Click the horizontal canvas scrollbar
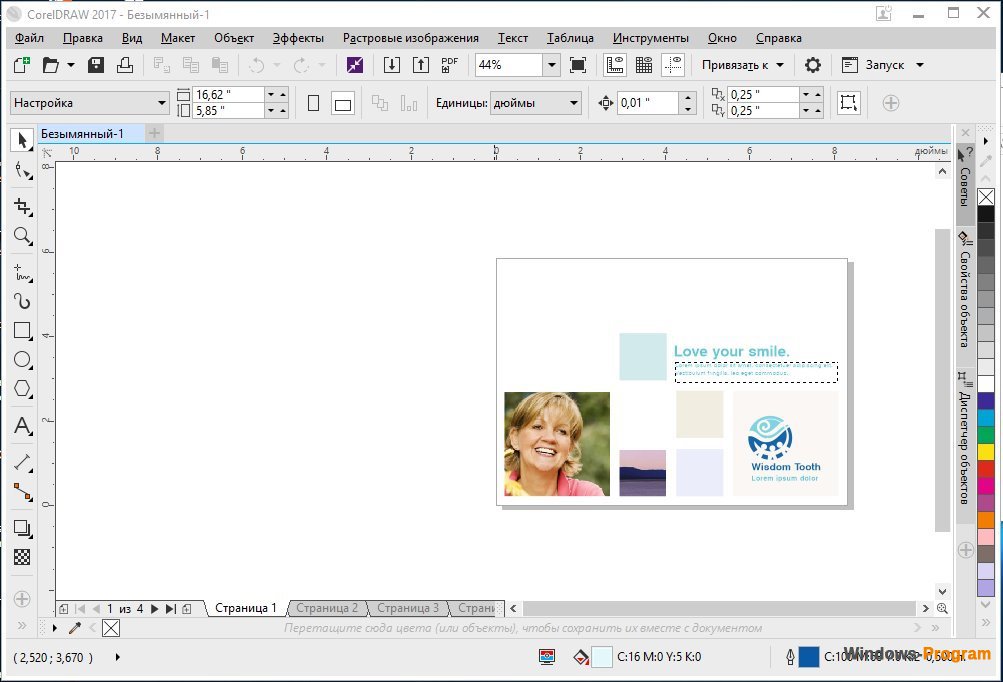Screen dimensions: 1003x682 719,608
